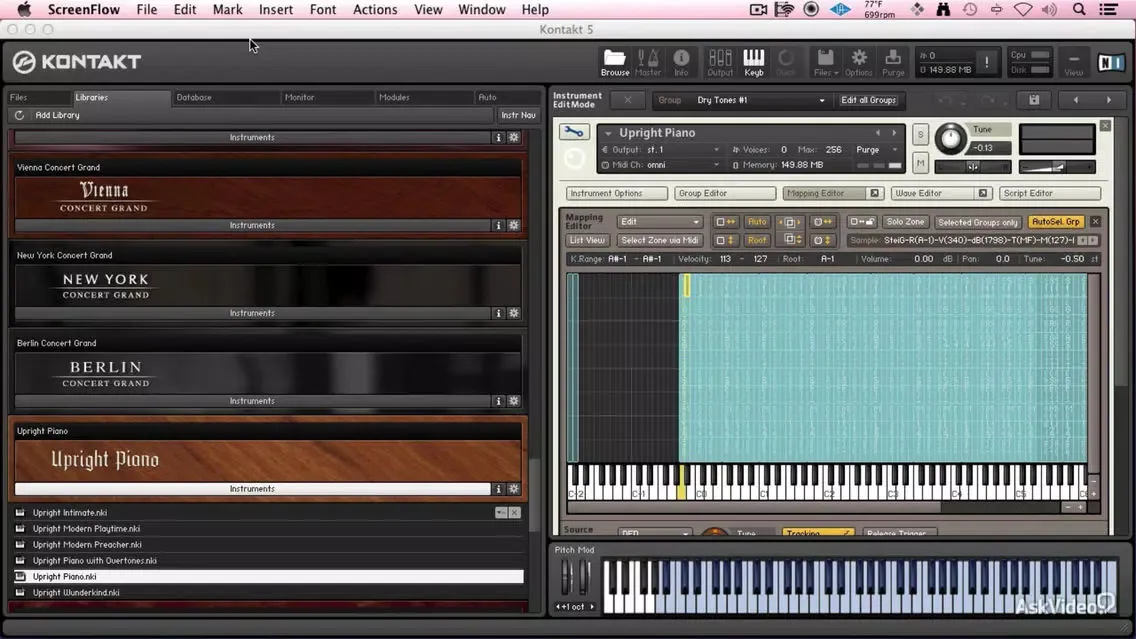Open Vienna Concert Grand settings gear
The width and height of the screenshot is (1136, 639).
514,225
